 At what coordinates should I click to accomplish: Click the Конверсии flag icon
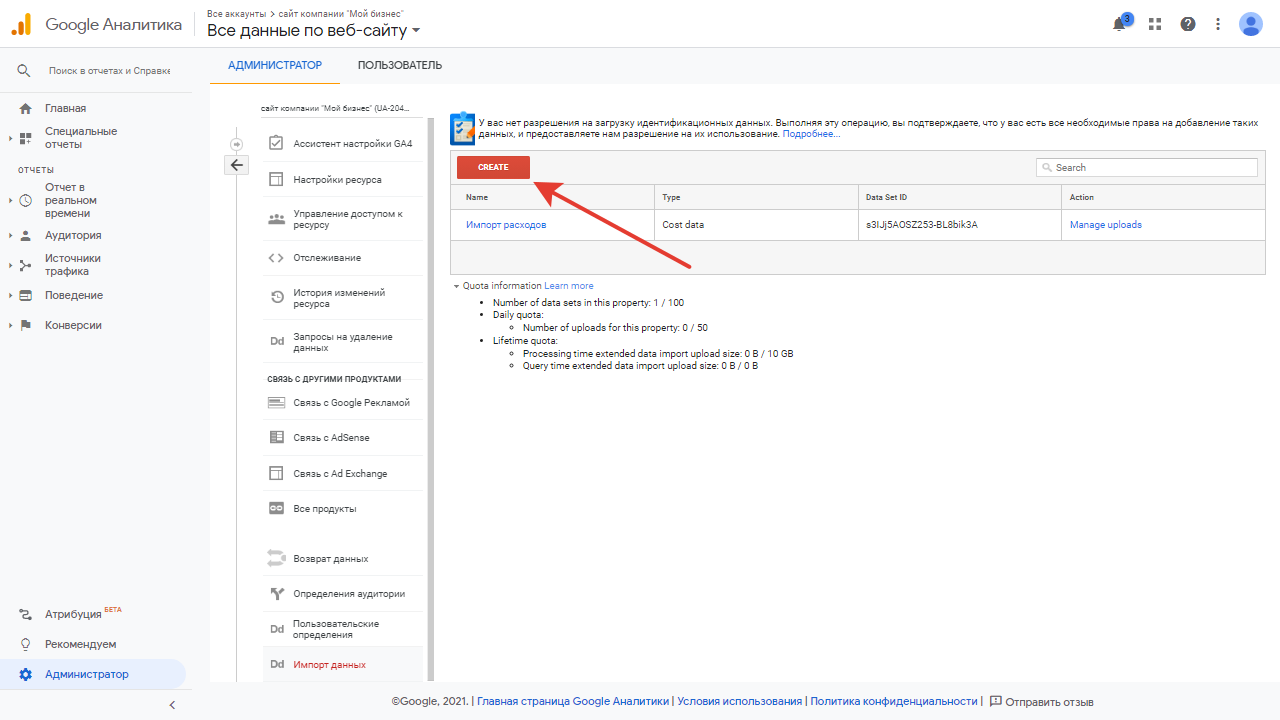coord(25,326)
